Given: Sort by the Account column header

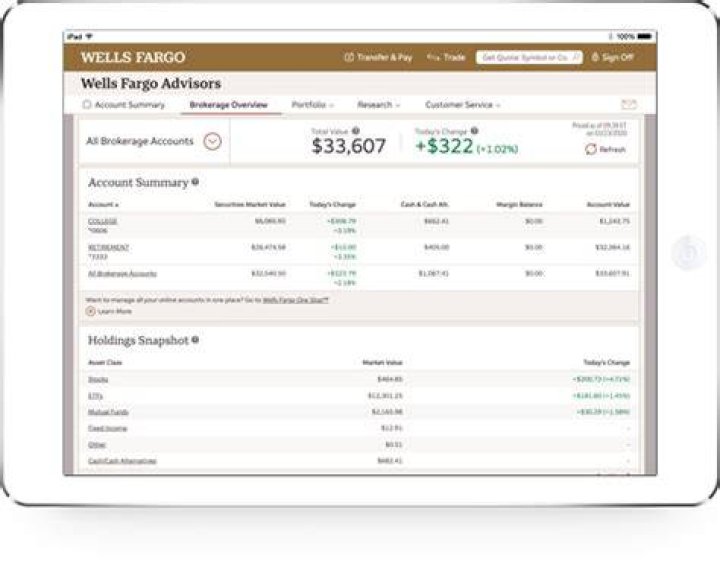Looking at the screenshot, I should [103, 204].
